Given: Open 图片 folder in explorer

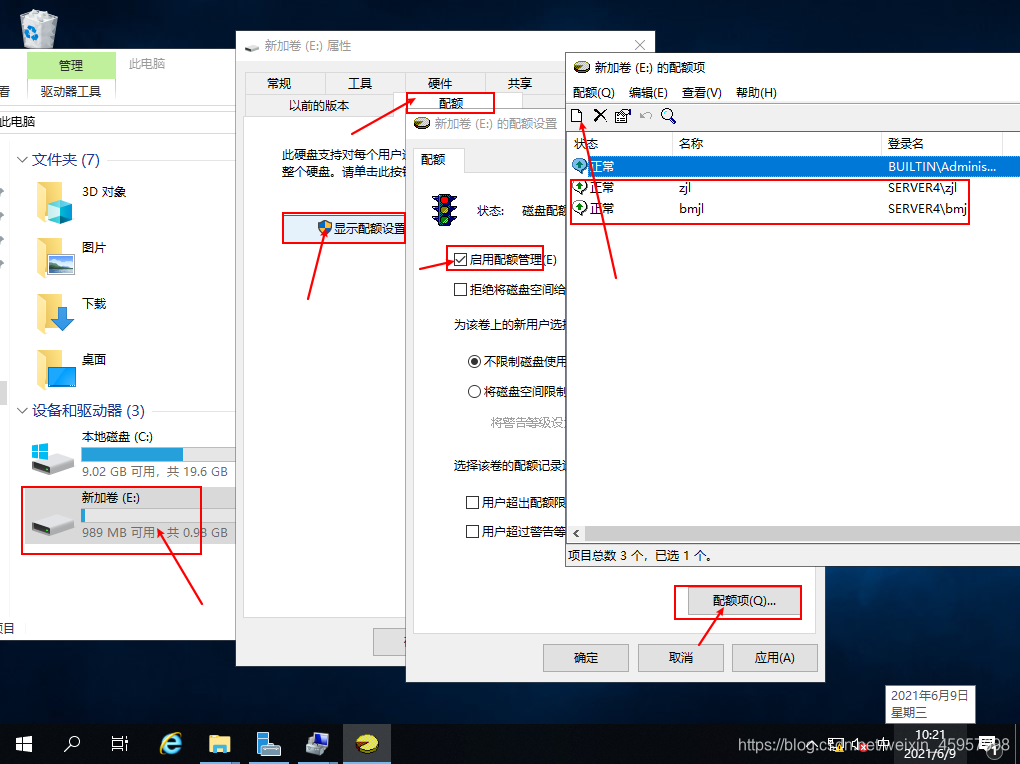Looking at the screenshot, I should pos(72,256).
